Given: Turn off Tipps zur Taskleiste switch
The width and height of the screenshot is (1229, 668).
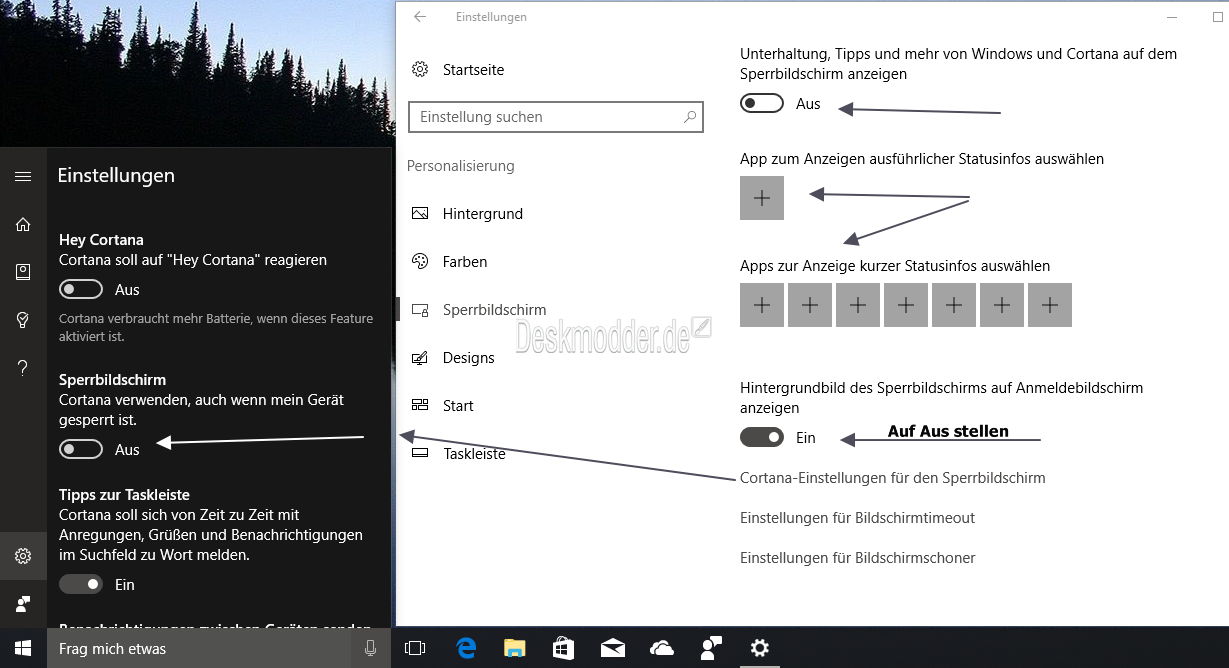Looking at the screenshot, I should click(81, 584).
